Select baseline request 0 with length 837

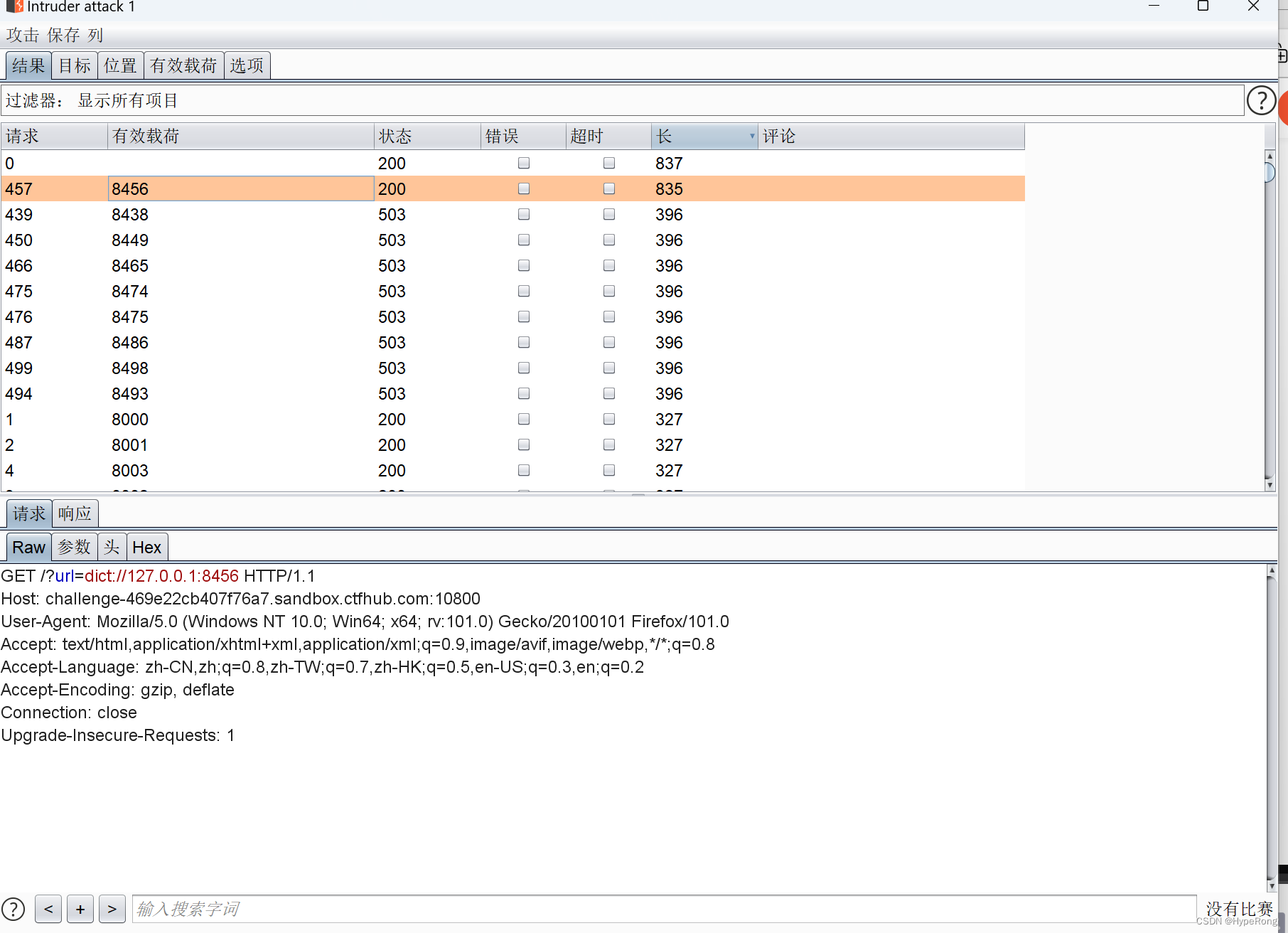coord(512,163)
